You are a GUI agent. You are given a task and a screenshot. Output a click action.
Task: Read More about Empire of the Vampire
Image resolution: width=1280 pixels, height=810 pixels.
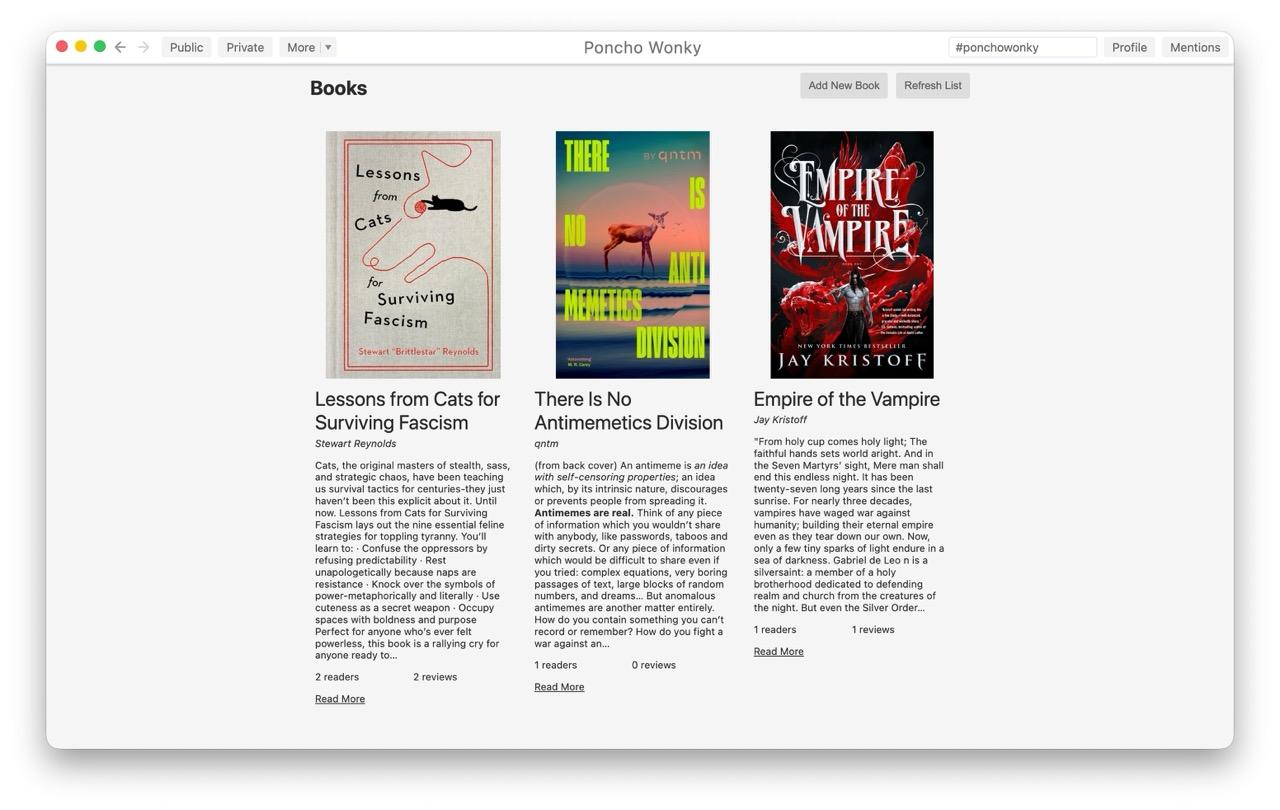coord(778,651)
